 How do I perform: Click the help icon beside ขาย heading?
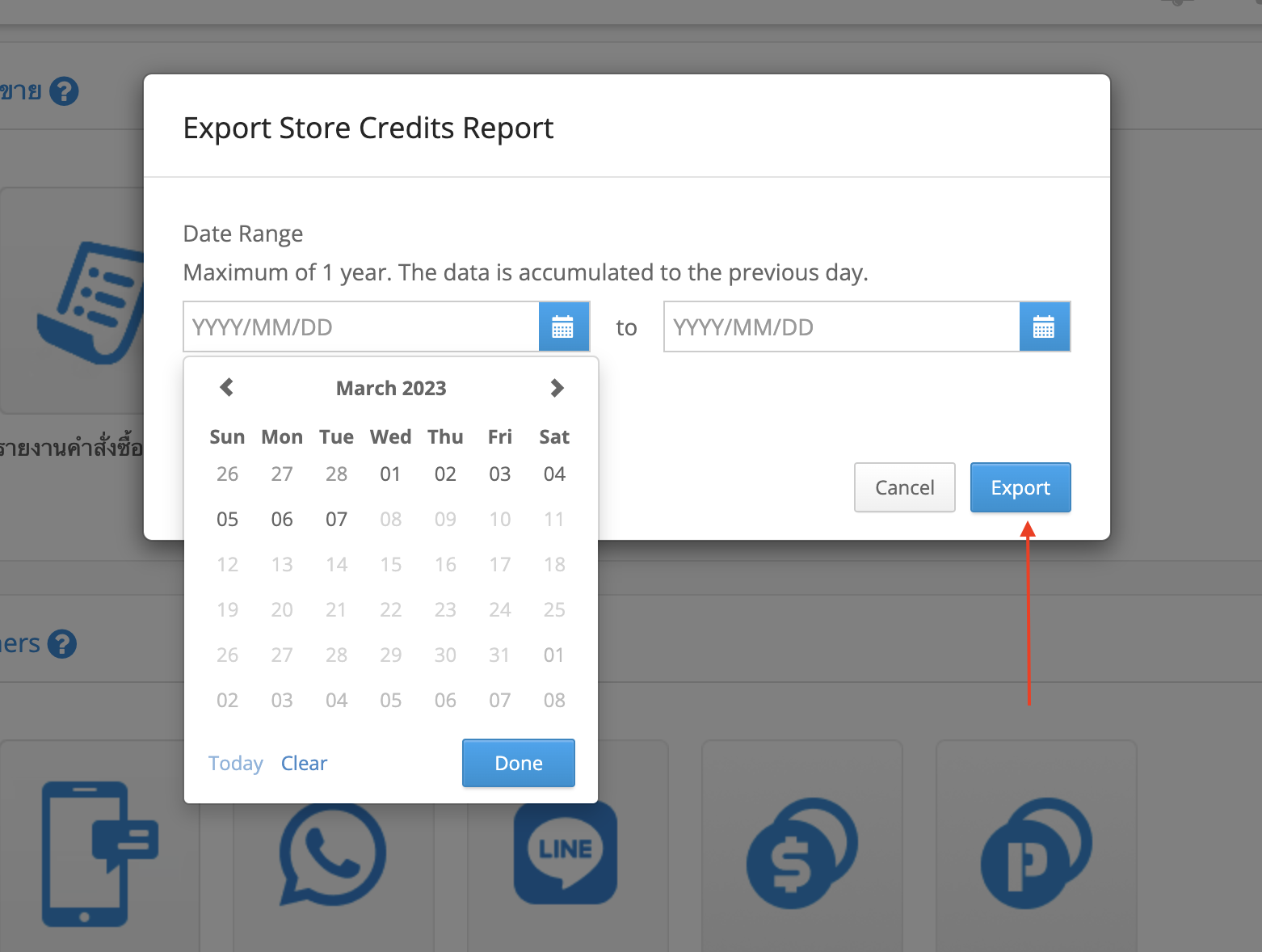[x=64, y=91]
